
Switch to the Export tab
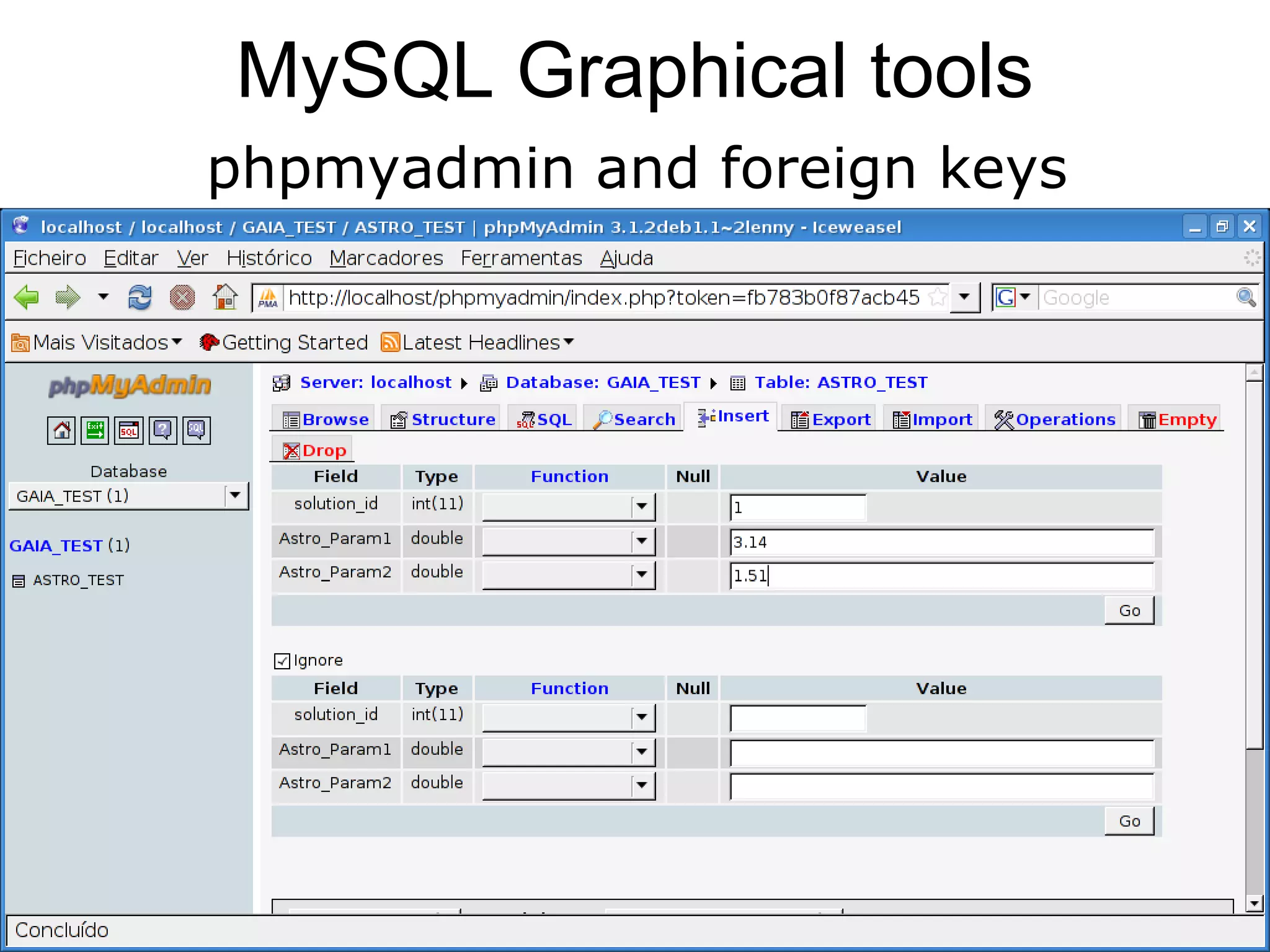coord(830,420)
